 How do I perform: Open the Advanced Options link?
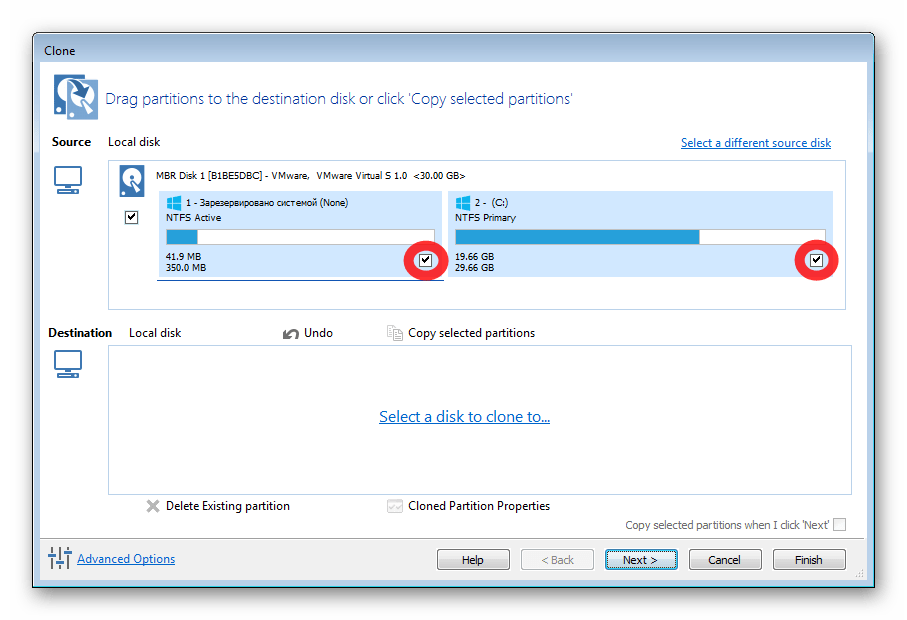click(126, 559)
